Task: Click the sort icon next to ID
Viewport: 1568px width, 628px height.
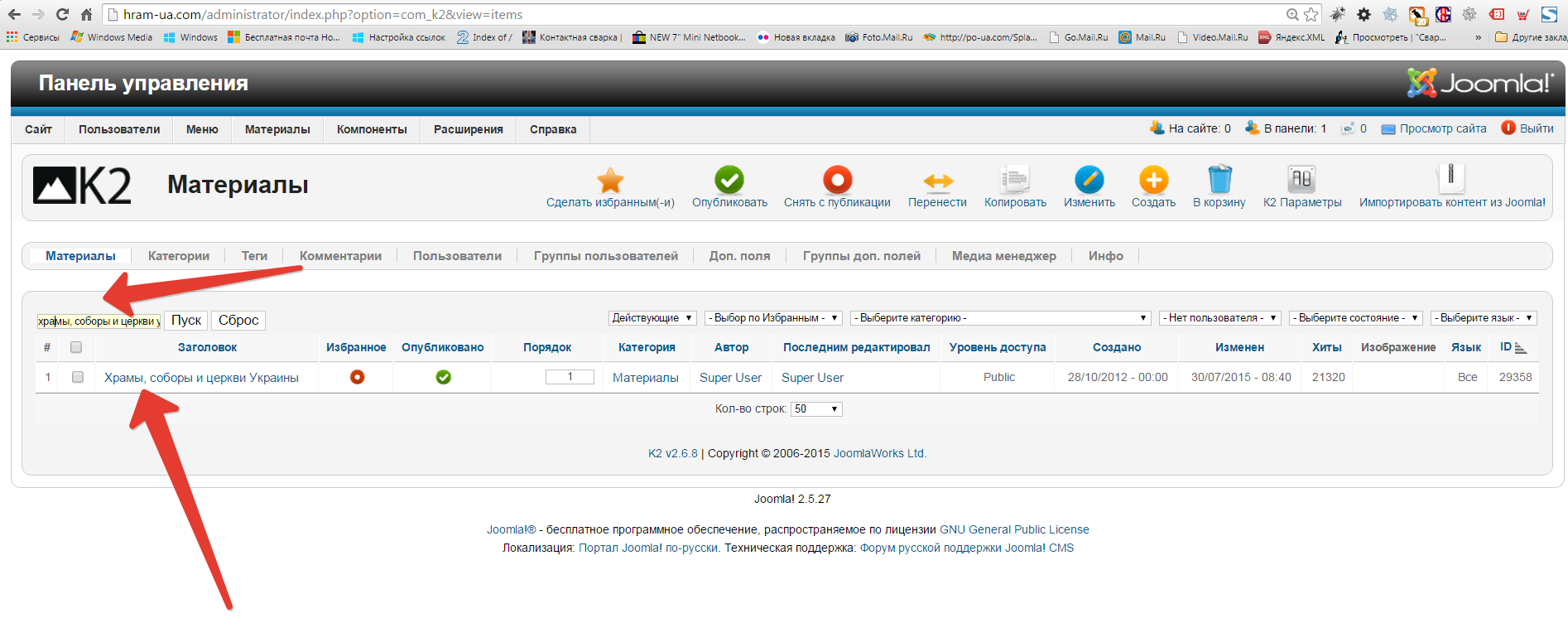Action: tap(1521, 348)
